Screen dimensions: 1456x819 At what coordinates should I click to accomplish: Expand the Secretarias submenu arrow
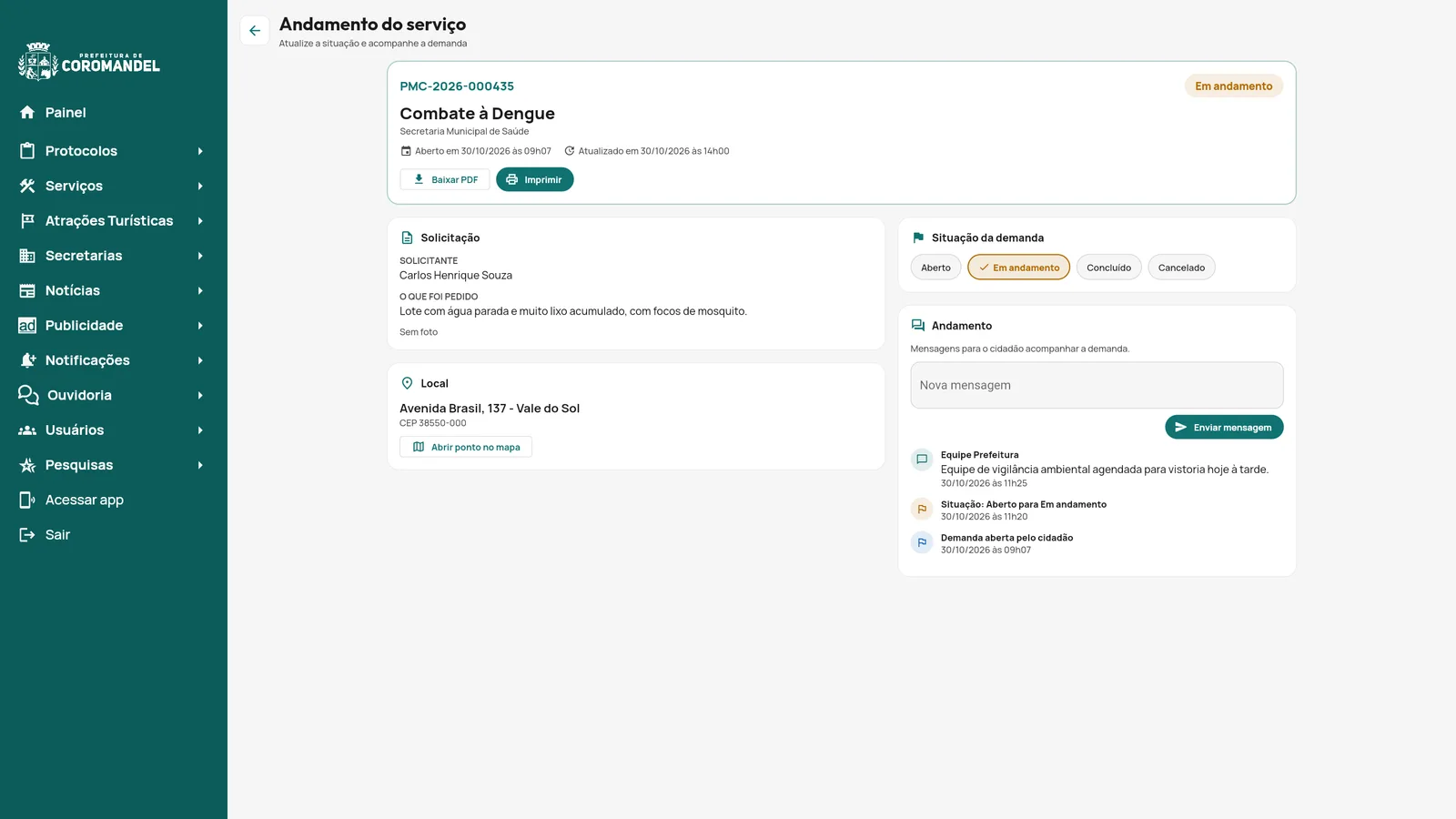200,256
